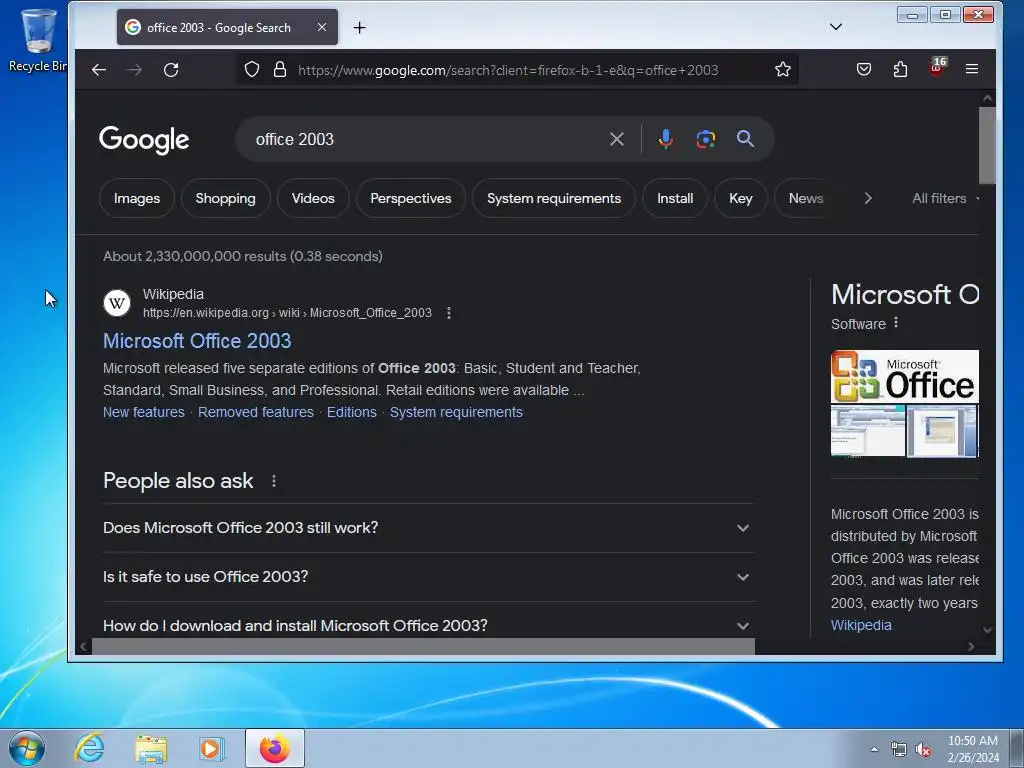Select the Perspectives filter chip
Image resolution: width=1024 pixels, height=768 pixels.
click(411, 199)
